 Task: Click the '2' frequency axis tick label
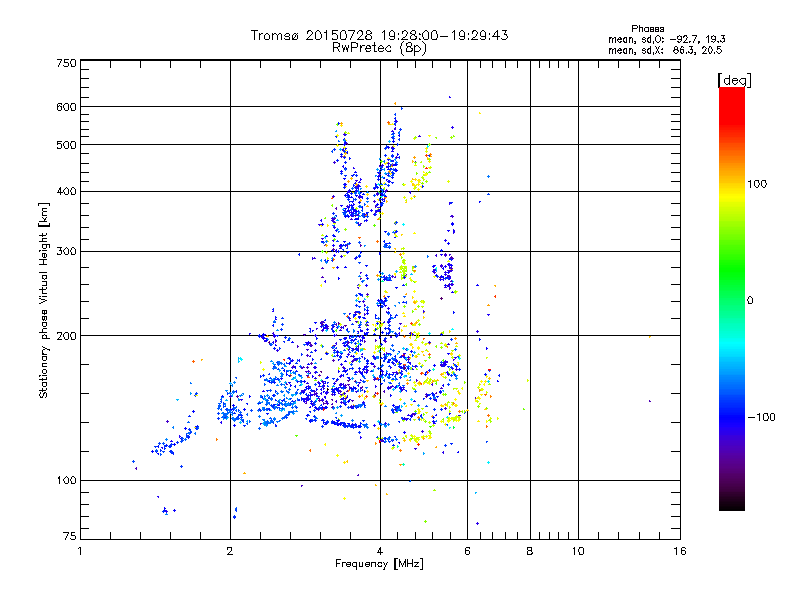point(230,551)
